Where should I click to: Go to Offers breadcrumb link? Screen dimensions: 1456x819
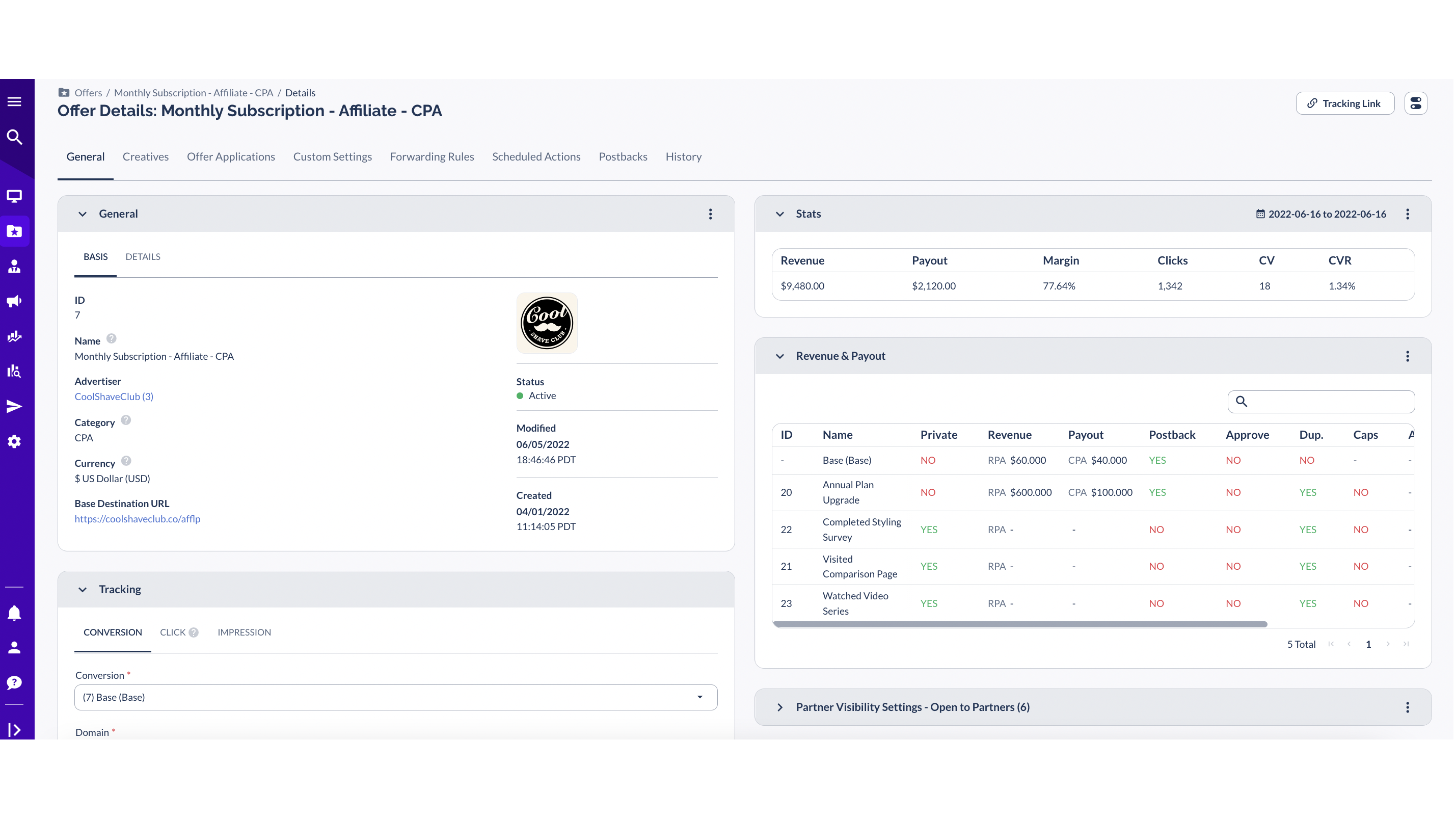pyautogui.click(x=88, y=93)
